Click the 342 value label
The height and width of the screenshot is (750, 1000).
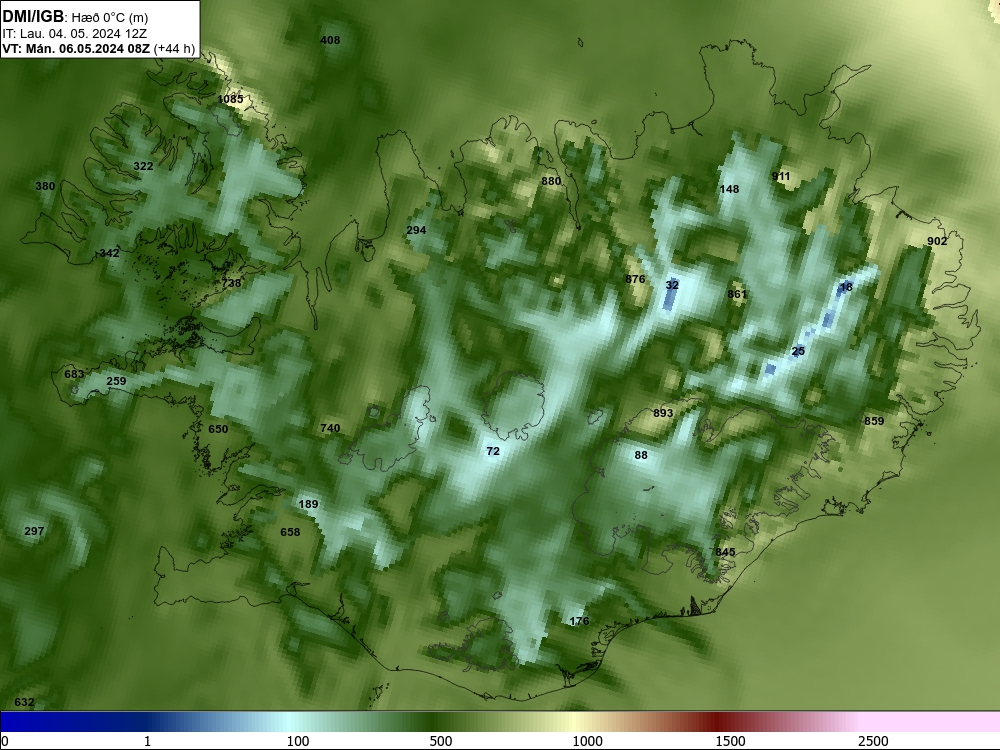click(x=109, y=253)
